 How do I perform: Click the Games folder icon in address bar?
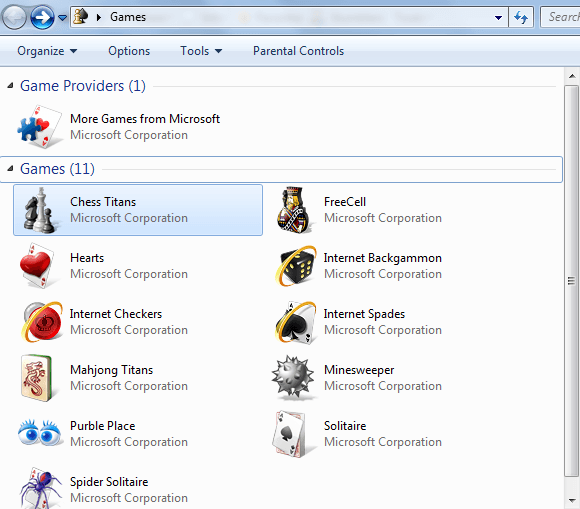81,16
